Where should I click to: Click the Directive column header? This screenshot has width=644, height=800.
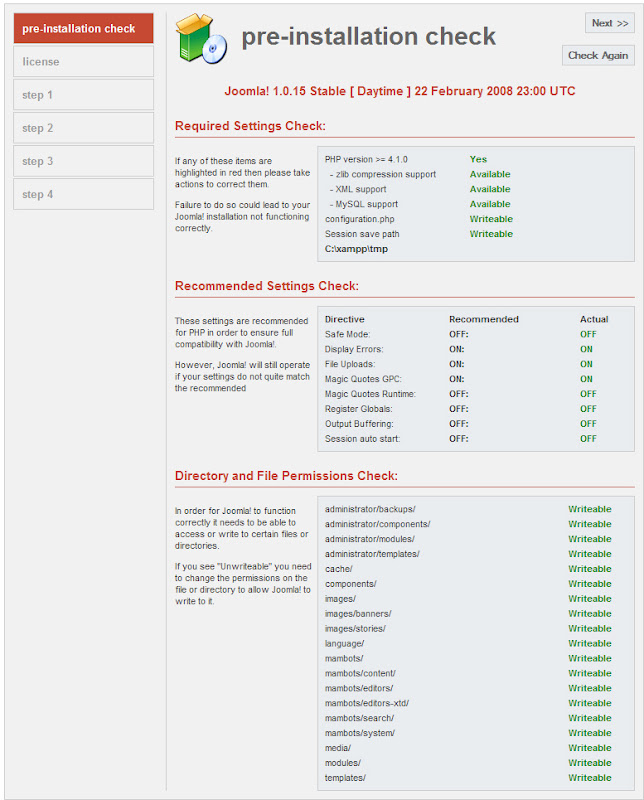click(344, 319)
